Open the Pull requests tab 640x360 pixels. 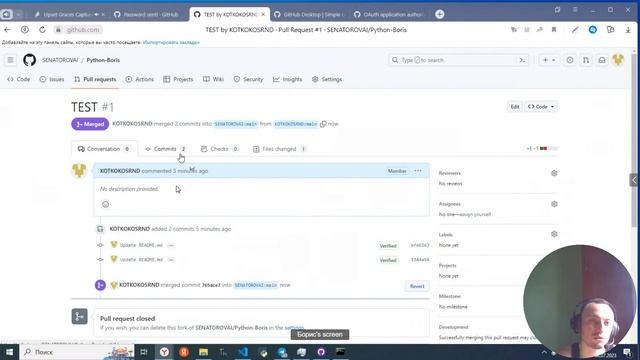pos(95,79)
